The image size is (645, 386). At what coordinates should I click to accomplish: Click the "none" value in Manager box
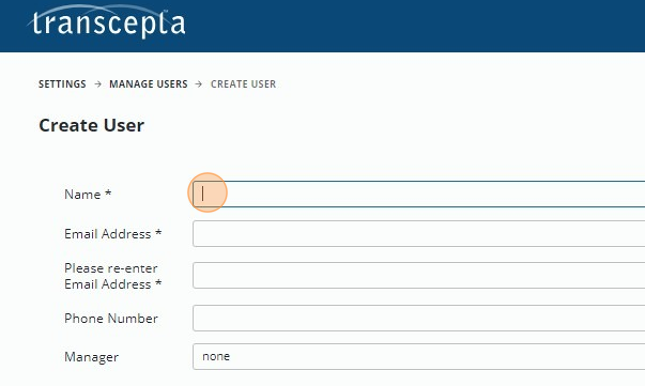click(216, 356)
